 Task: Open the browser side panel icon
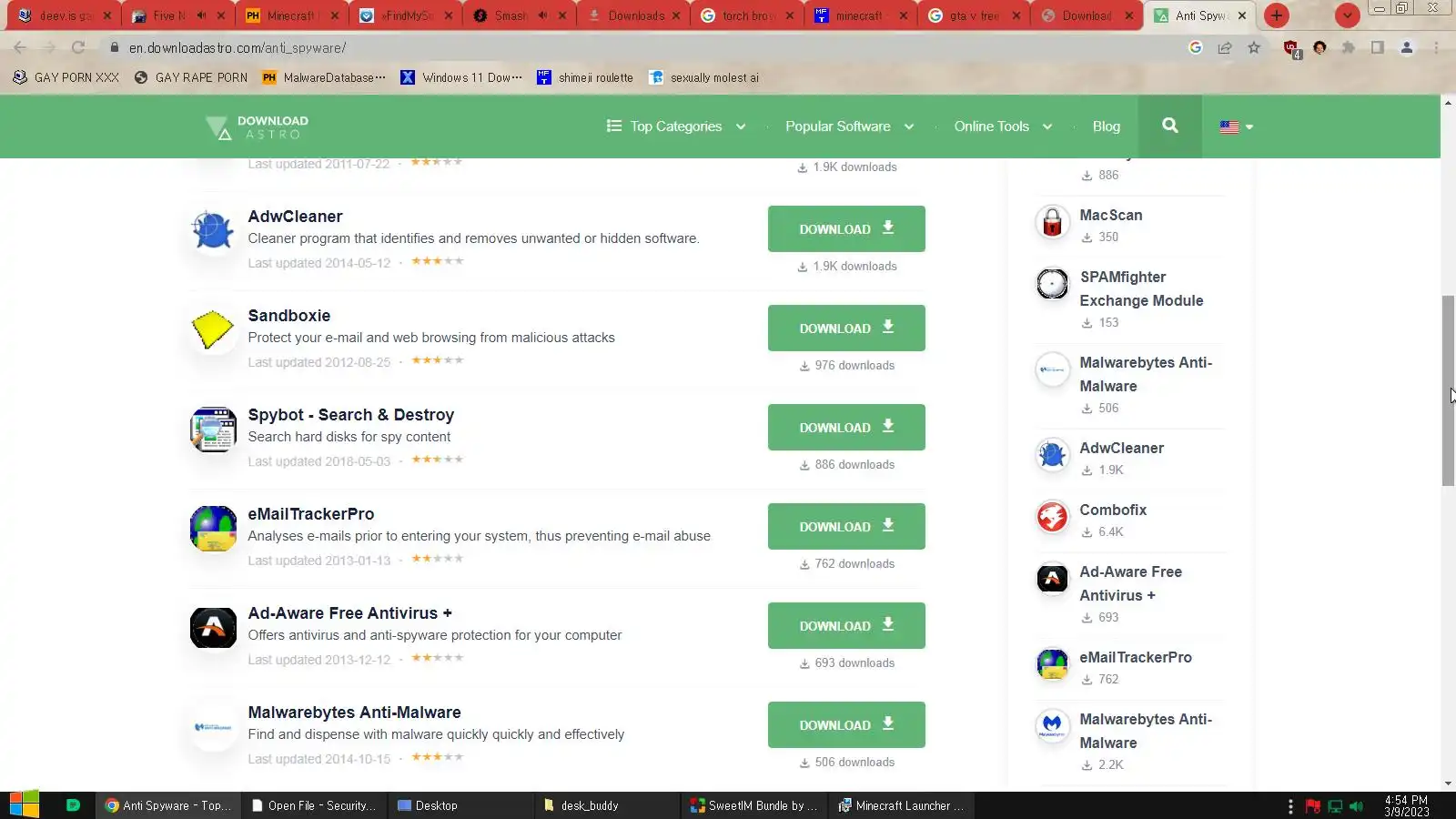tap(1378, 47)
